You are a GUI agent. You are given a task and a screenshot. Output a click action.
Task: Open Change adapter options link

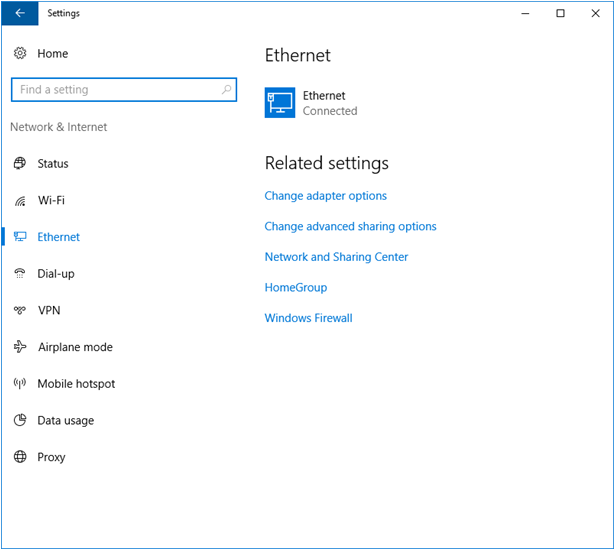325,196
